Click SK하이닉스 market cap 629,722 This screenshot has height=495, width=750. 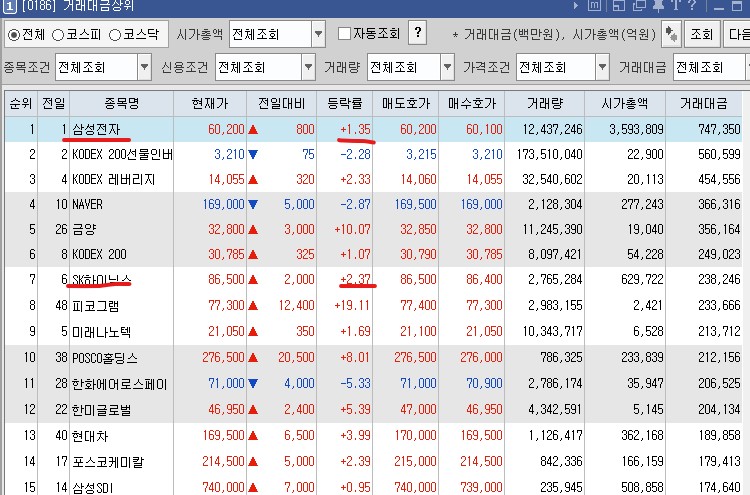(642, 279)
